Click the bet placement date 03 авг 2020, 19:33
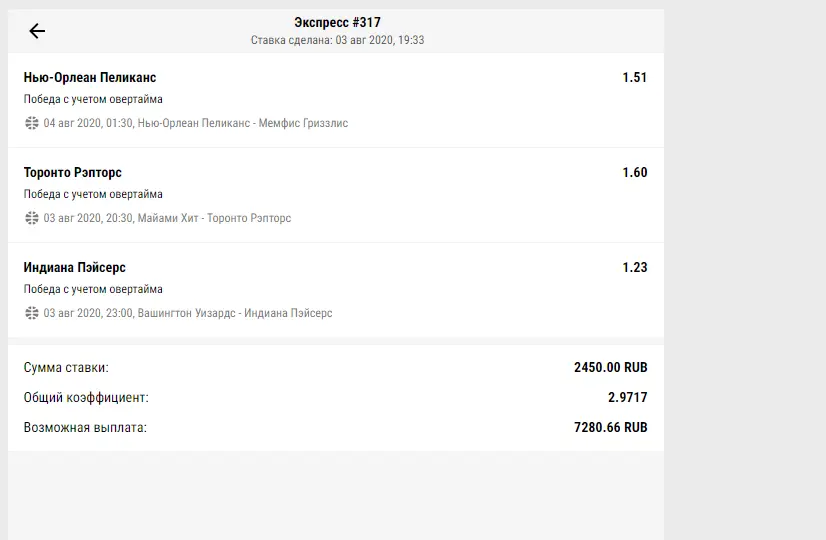 (x=380, y=40)
